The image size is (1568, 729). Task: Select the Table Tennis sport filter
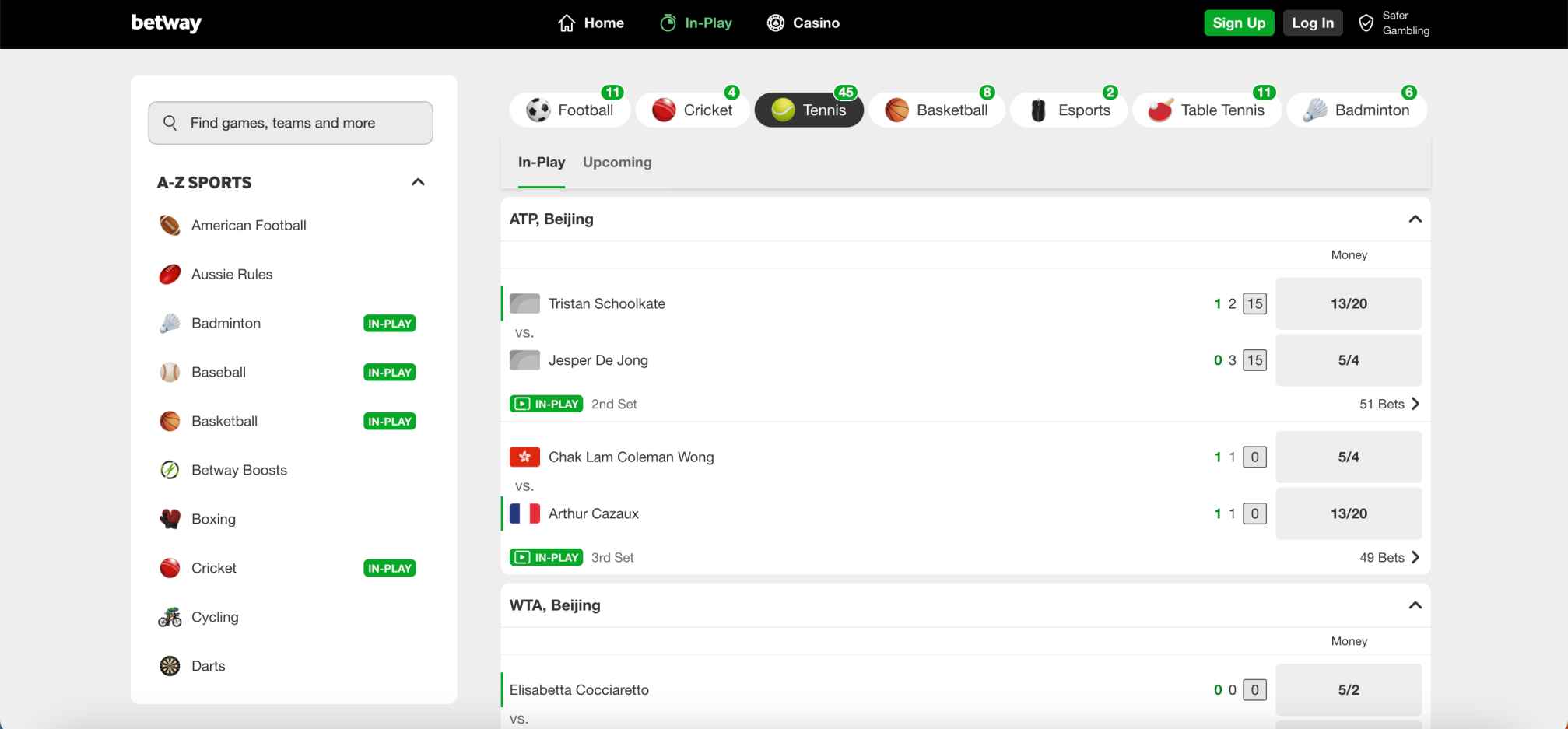point(1207,110)
